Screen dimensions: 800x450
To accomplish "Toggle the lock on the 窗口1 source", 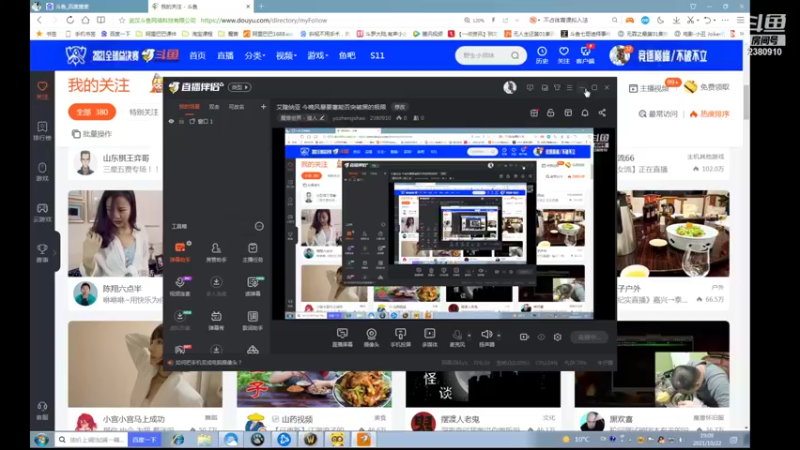I will click(x=182, y=121).
